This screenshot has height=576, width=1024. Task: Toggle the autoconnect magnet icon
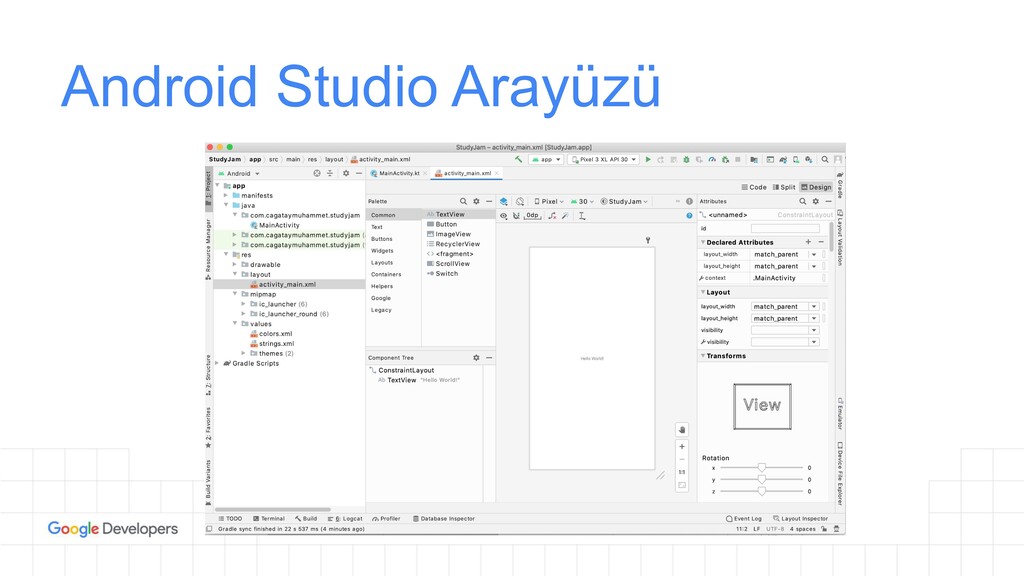click(516, 216)
